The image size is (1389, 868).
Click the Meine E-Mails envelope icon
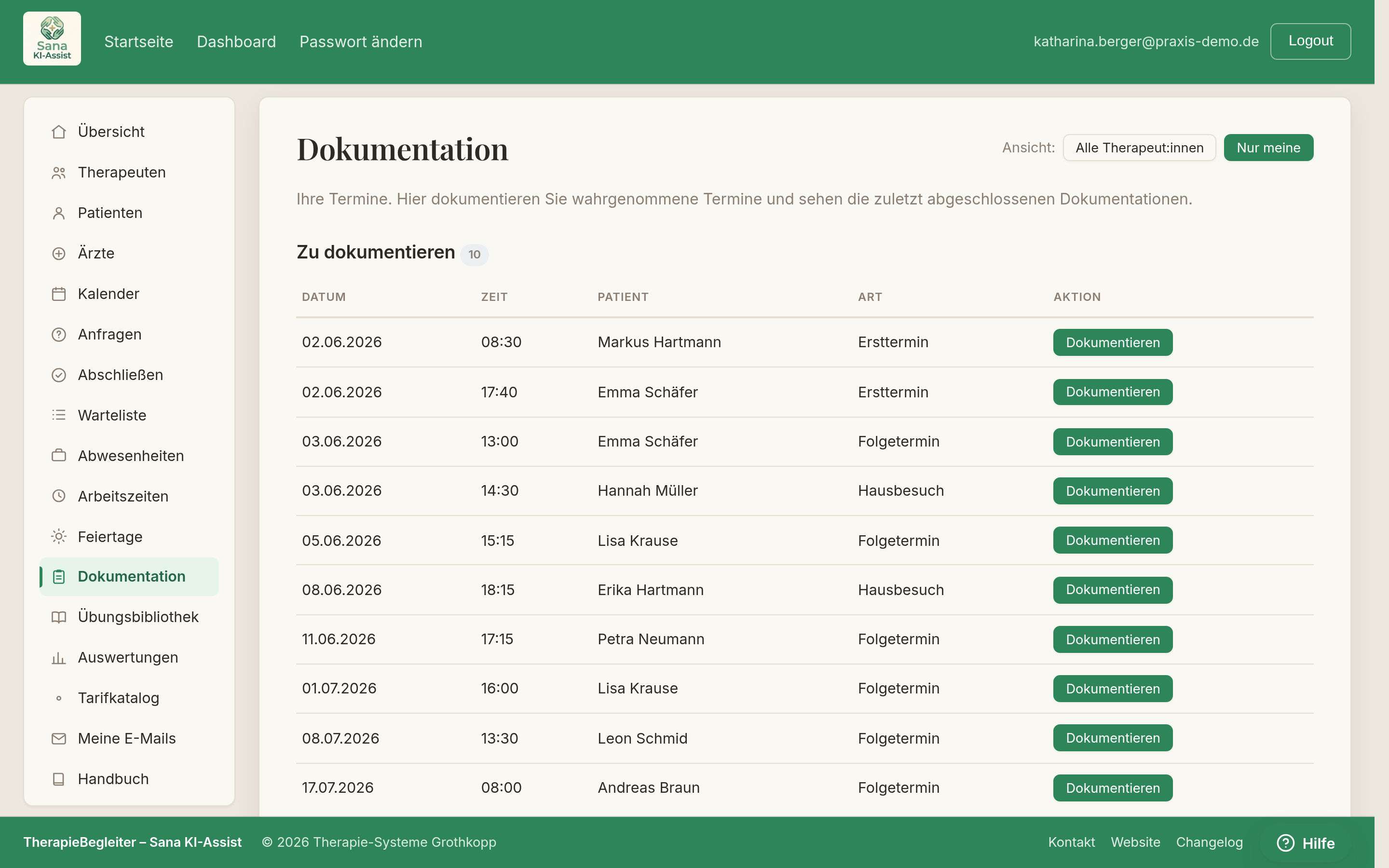(58, 739)
